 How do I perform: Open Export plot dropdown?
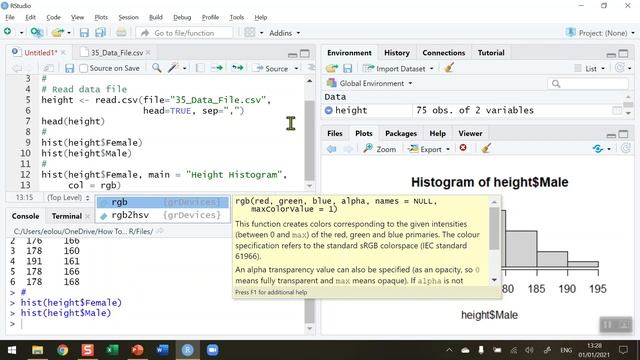point(429,149)
